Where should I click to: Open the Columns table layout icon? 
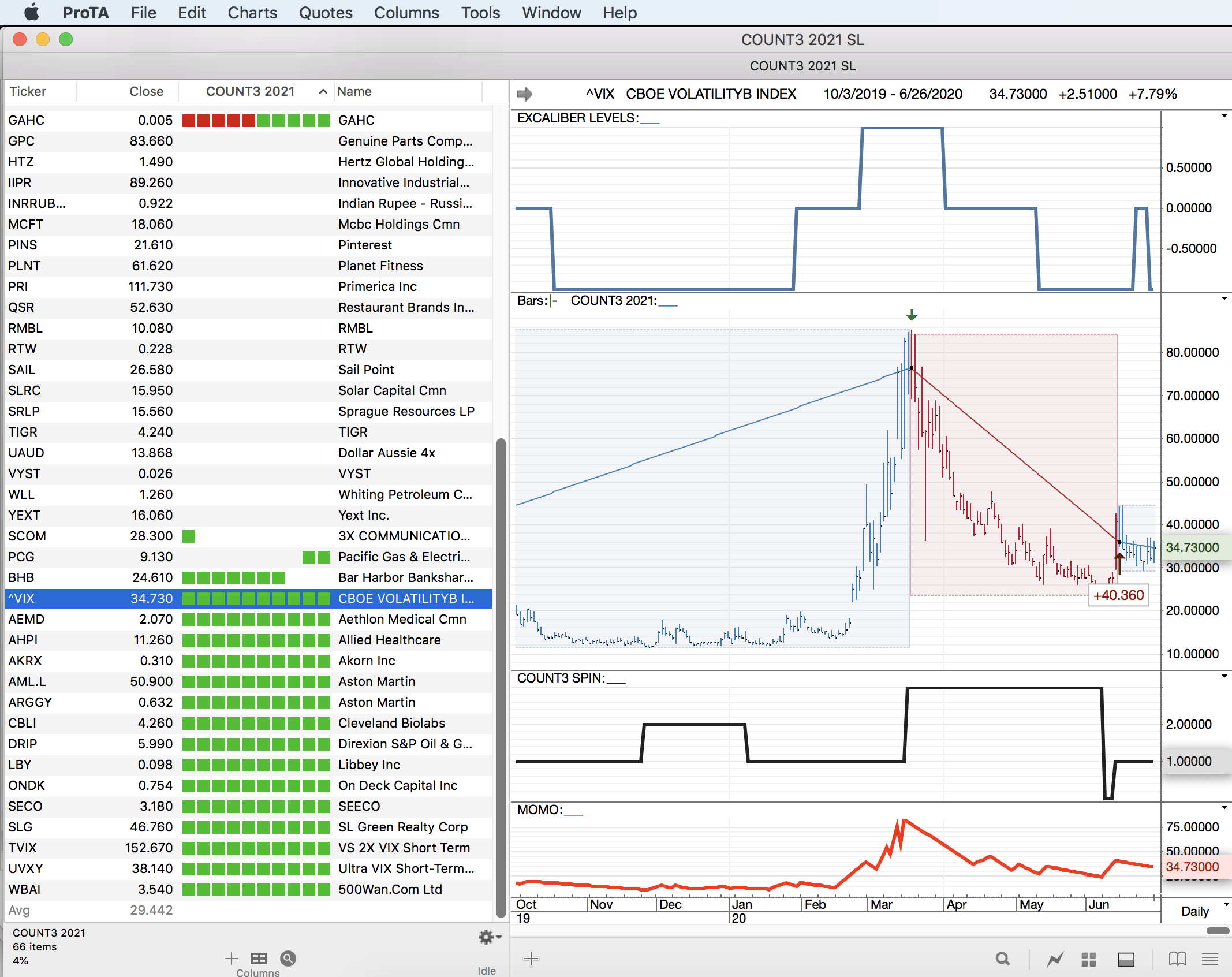pyautogui.click(x=259, y=959)
